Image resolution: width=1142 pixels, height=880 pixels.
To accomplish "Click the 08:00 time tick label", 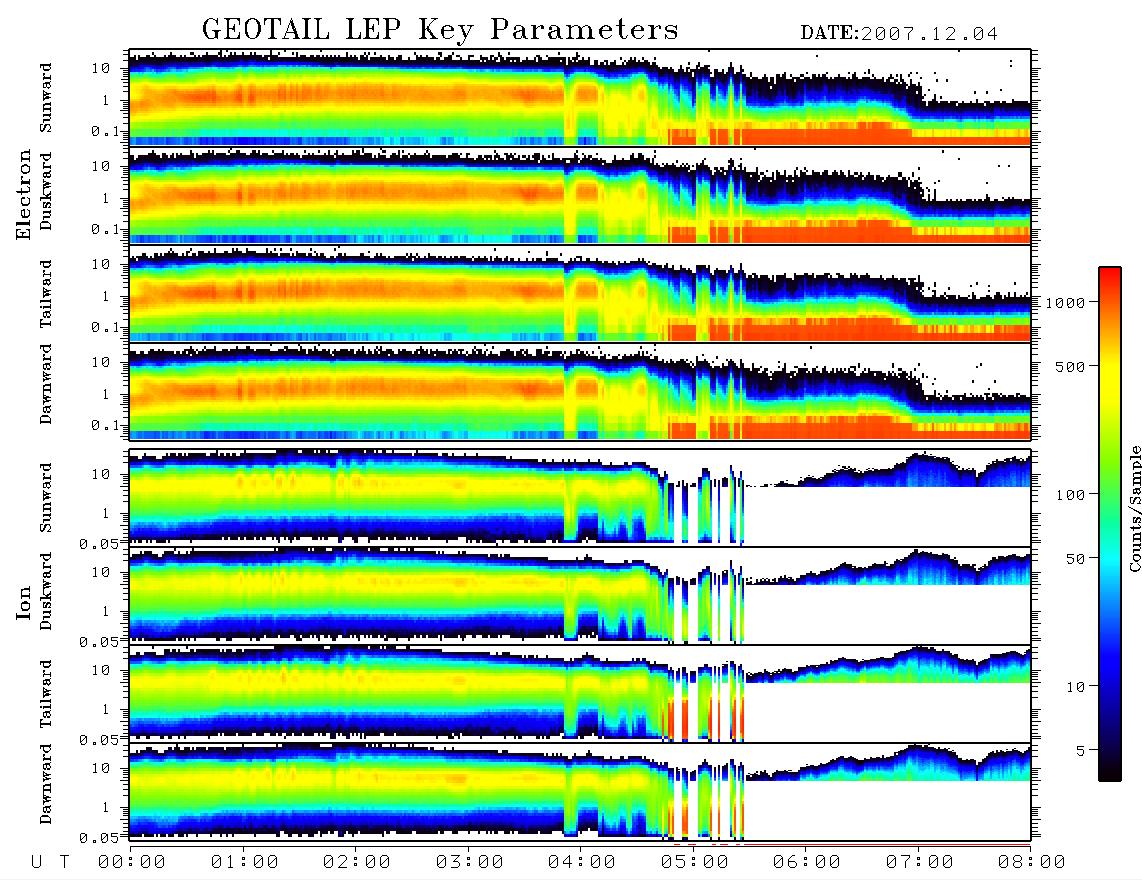I will [x=1031, y=862].
